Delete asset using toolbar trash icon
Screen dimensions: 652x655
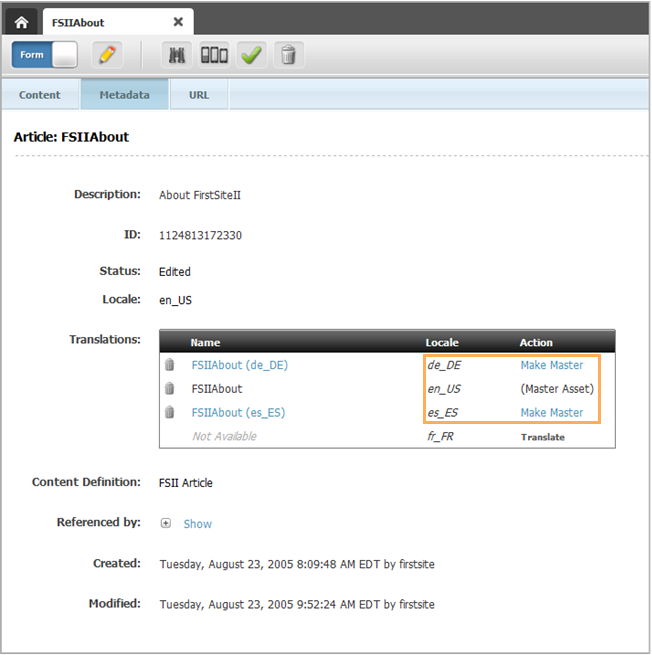[x=288, y=55]
